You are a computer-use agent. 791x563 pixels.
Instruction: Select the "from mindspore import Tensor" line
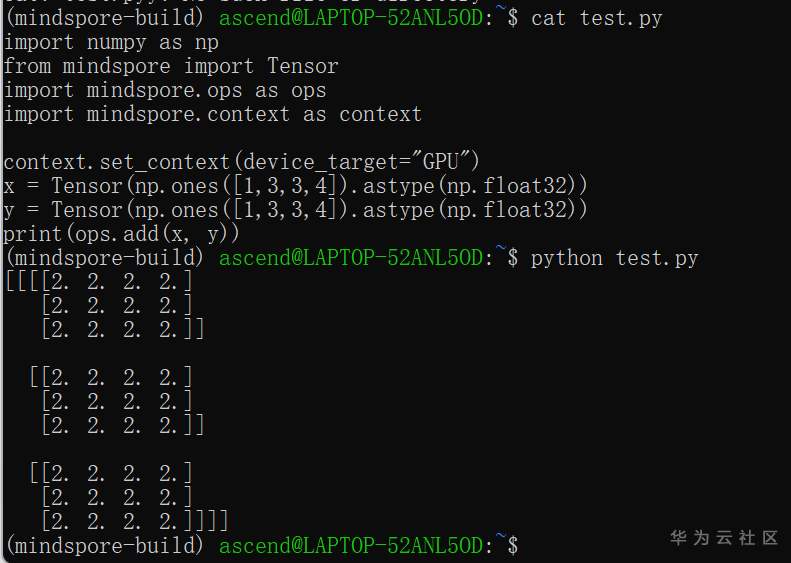(x=171, y=66)
